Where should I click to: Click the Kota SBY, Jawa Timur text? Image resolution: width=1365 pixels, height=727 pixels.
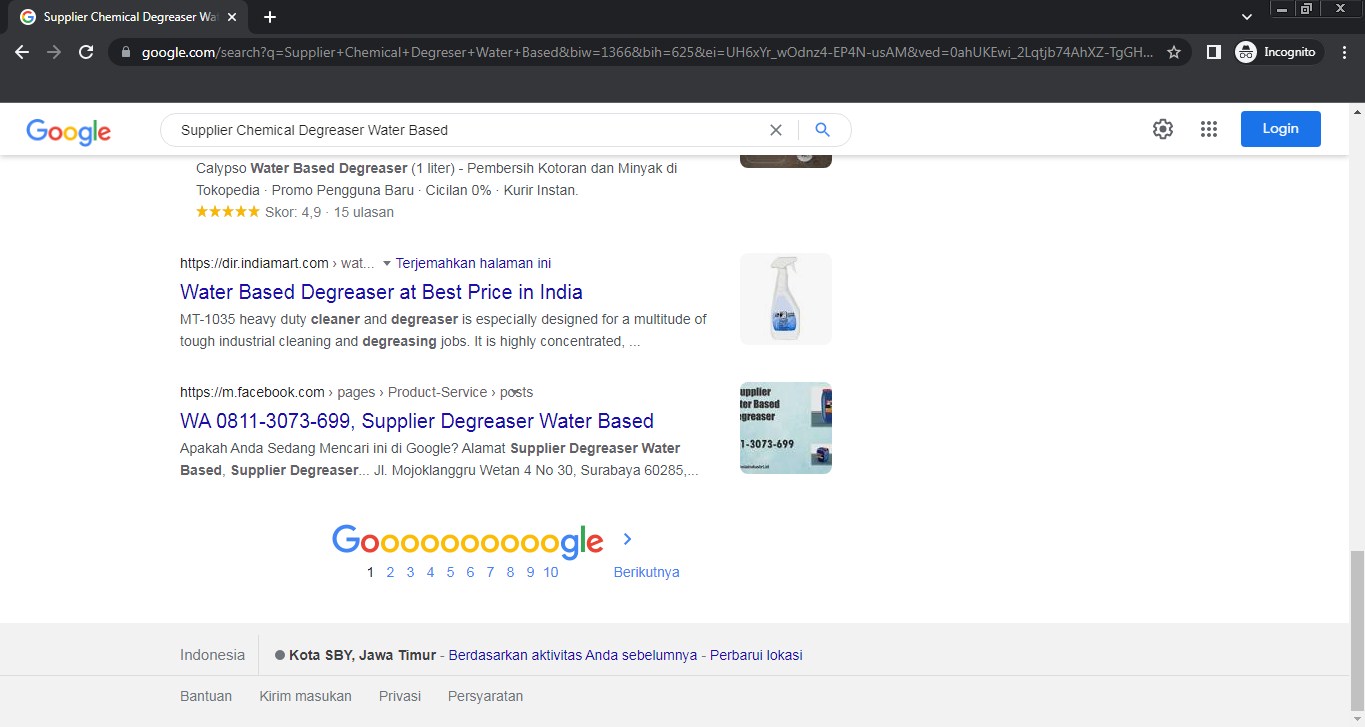[x=362, y=655]
